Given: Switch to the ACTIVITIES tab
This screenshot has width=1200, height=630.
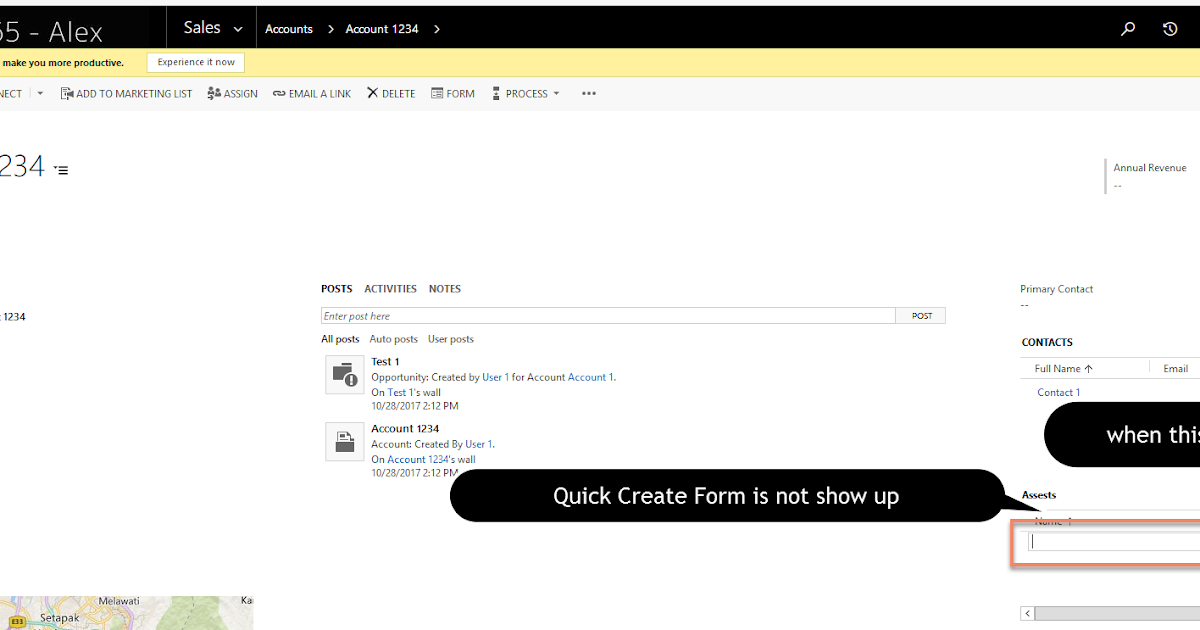Looking at the screenshot, I should pyautogui.click(x=390, y=288).
